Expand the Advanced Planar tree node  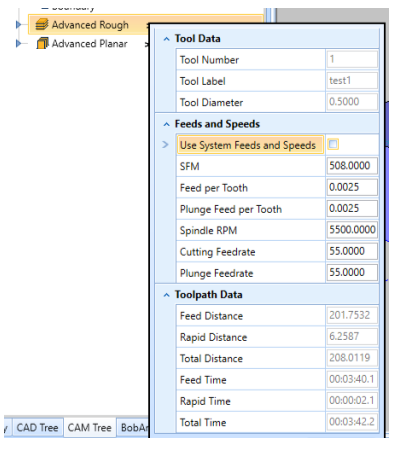[18, 43]
